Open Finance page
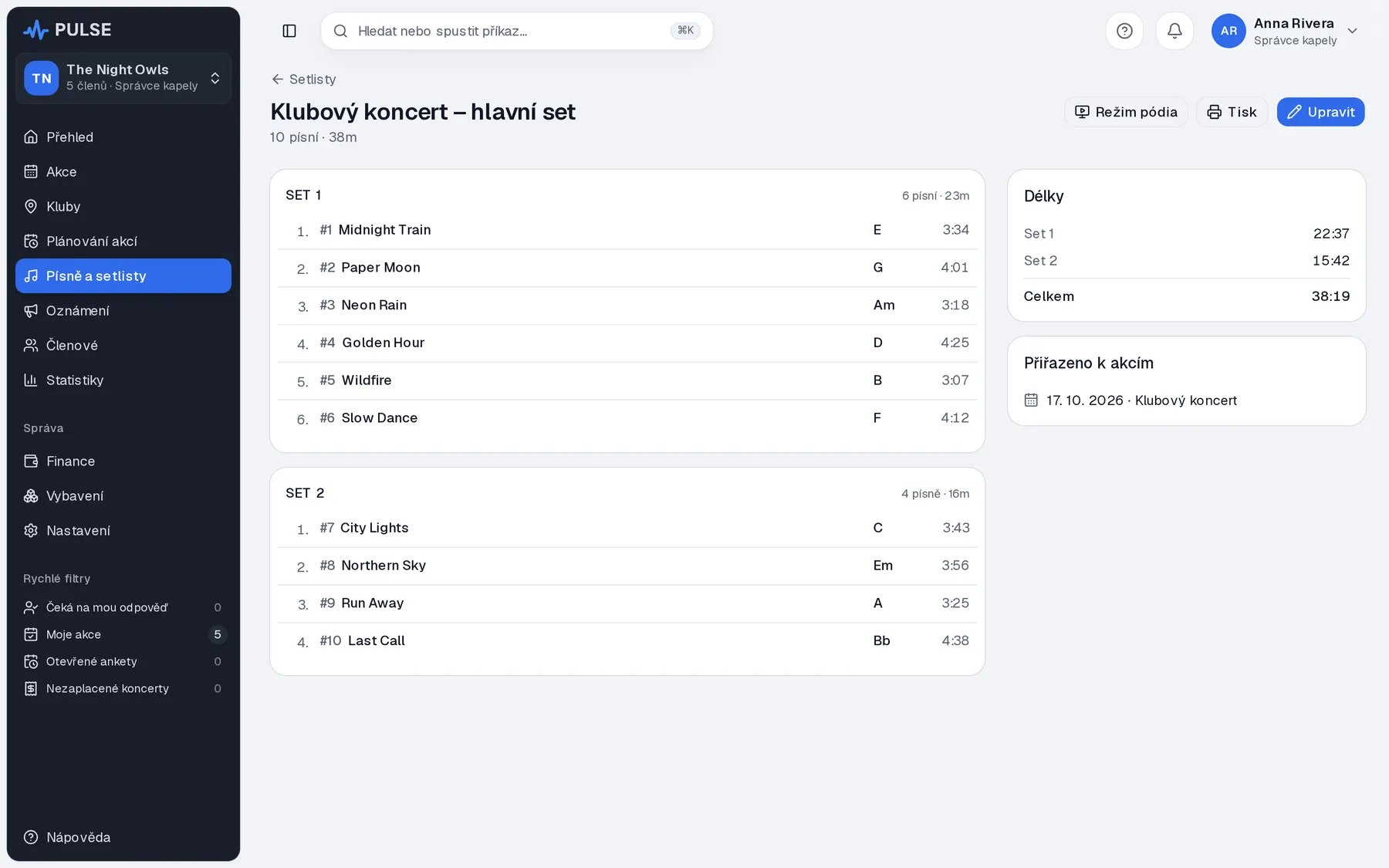 coord(123,461)
